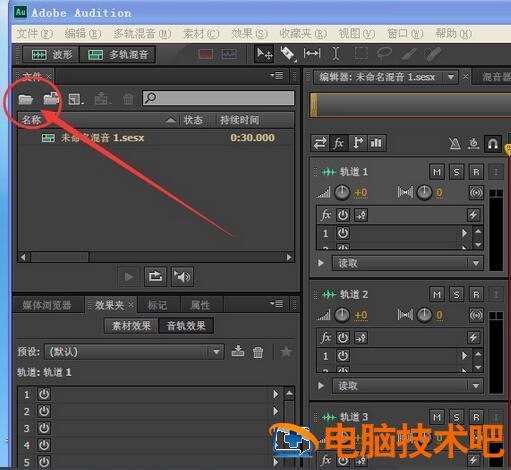Open 轨道 2 effect slot 1 arrow
This screenshot has height=470, width=511.
coord(464,356)
